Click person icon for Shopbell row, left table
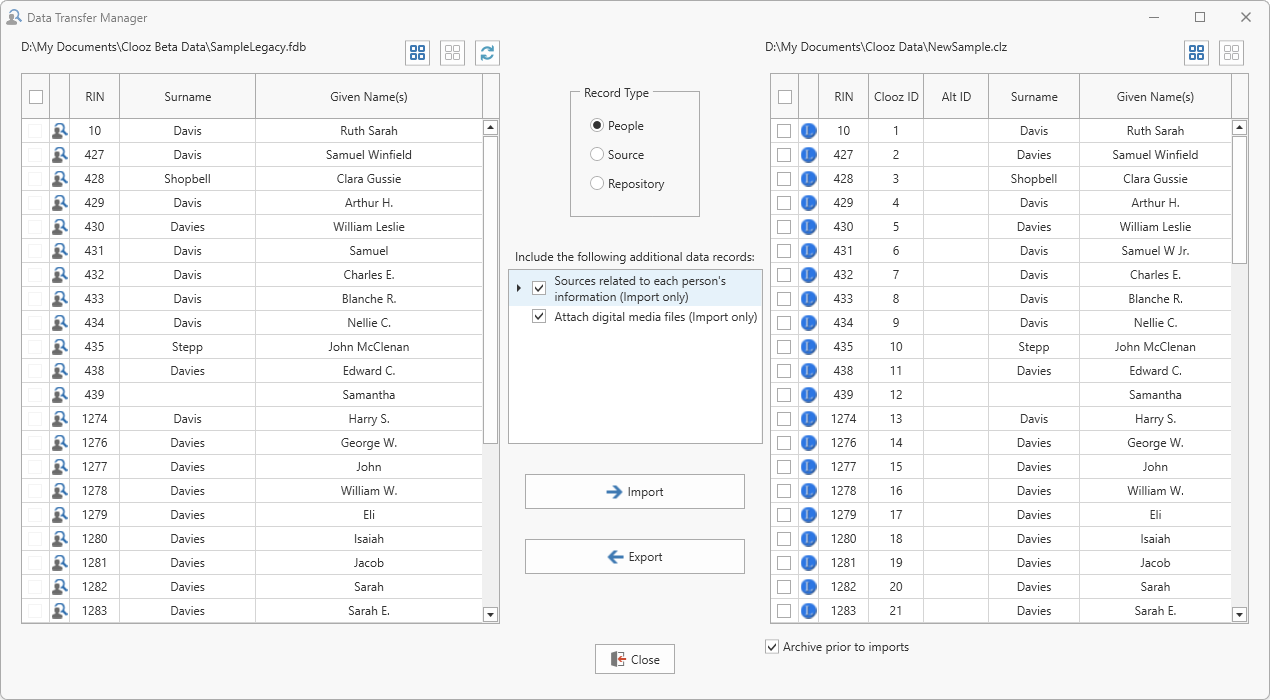1270x700 pixels. coord(60,179)
